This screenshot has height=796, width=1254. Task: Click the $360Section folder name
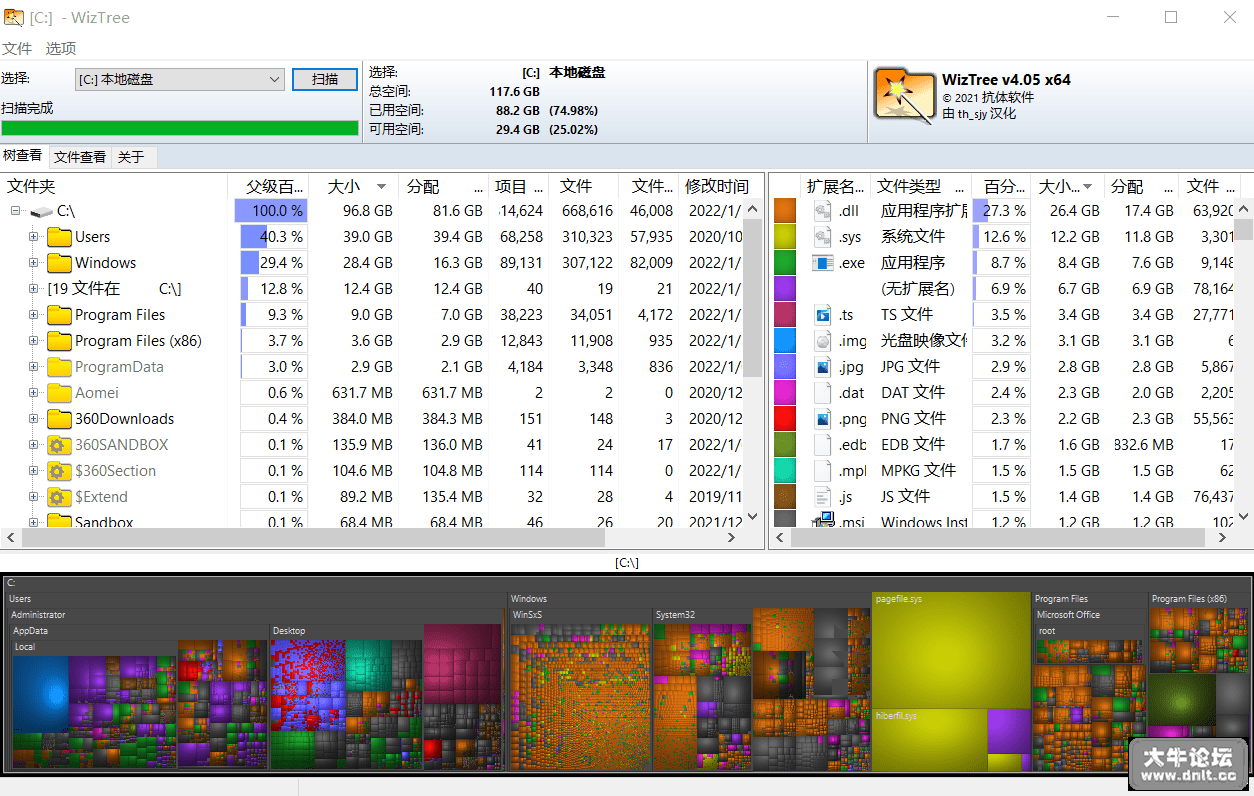115,471
